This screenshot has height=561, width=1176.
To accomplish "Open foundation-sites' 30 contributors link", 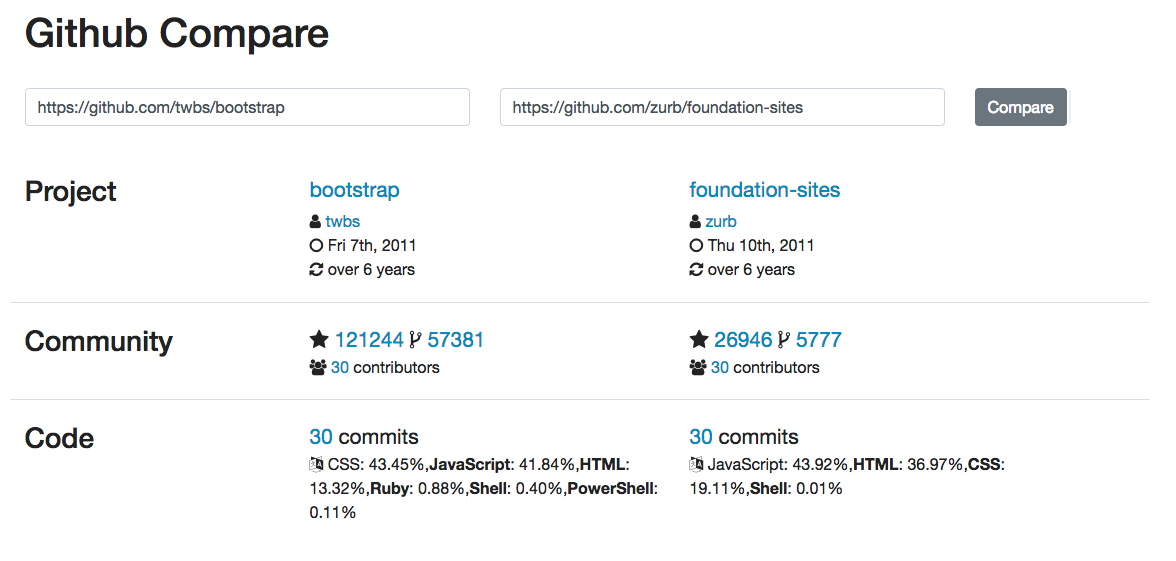I will [x=720, y=368].
